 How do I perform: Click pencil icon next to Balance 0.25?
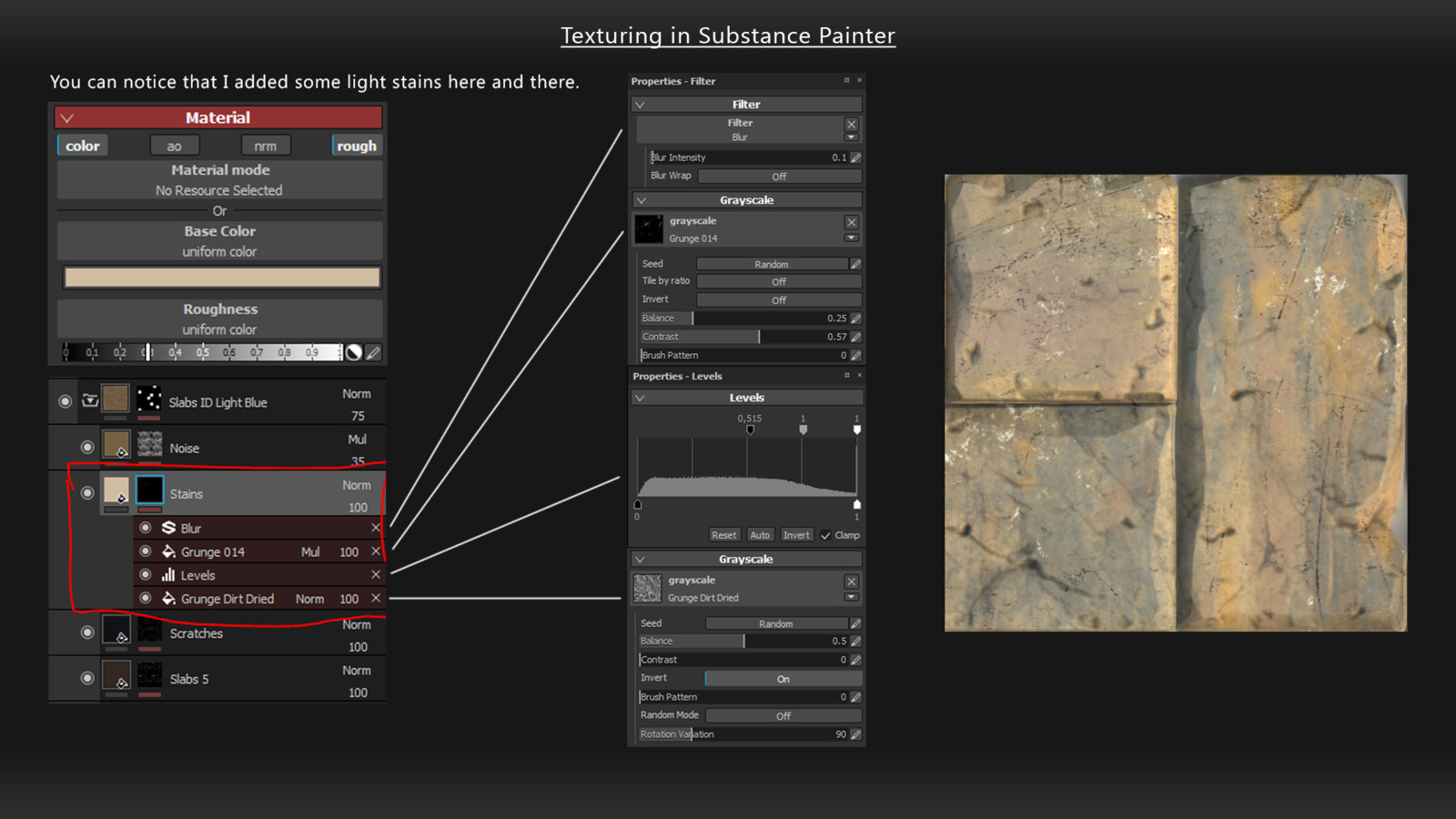click(x=855, y=318)
